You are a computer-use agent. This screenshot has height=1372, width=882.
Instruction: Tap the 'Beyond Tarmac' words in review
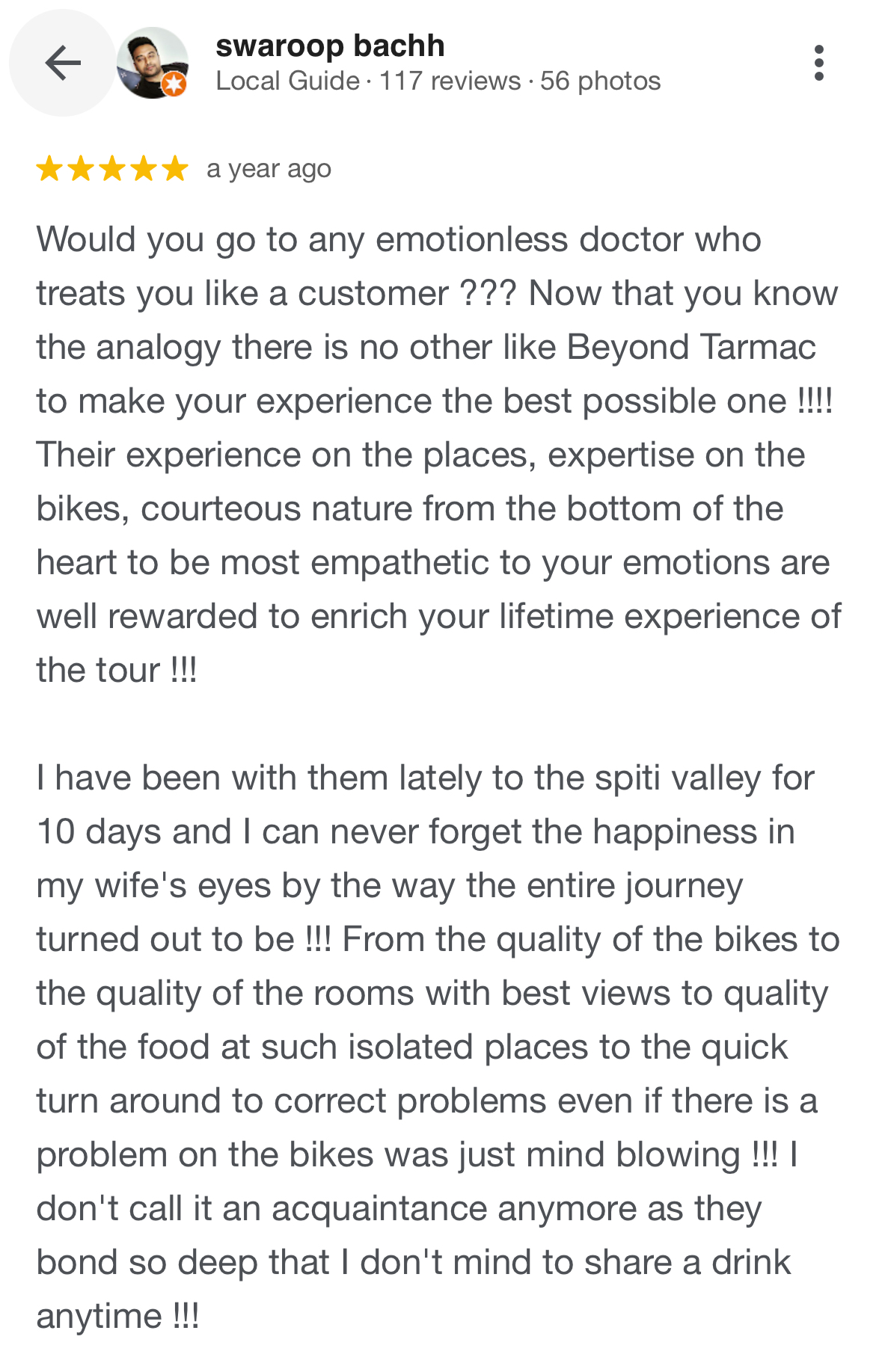click(x=690, y=348)
